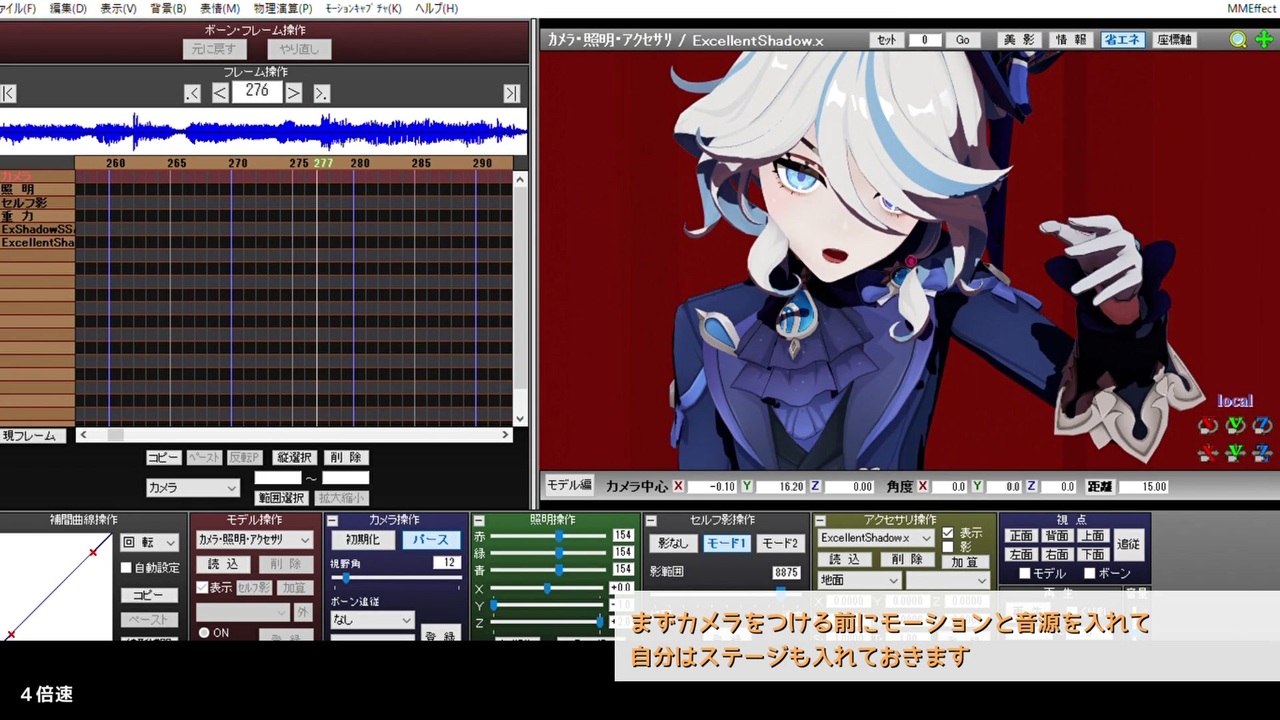This screenshot has height=720, width=1280.
Task: Open the 編集(D) menu
Action: point(68,8)
